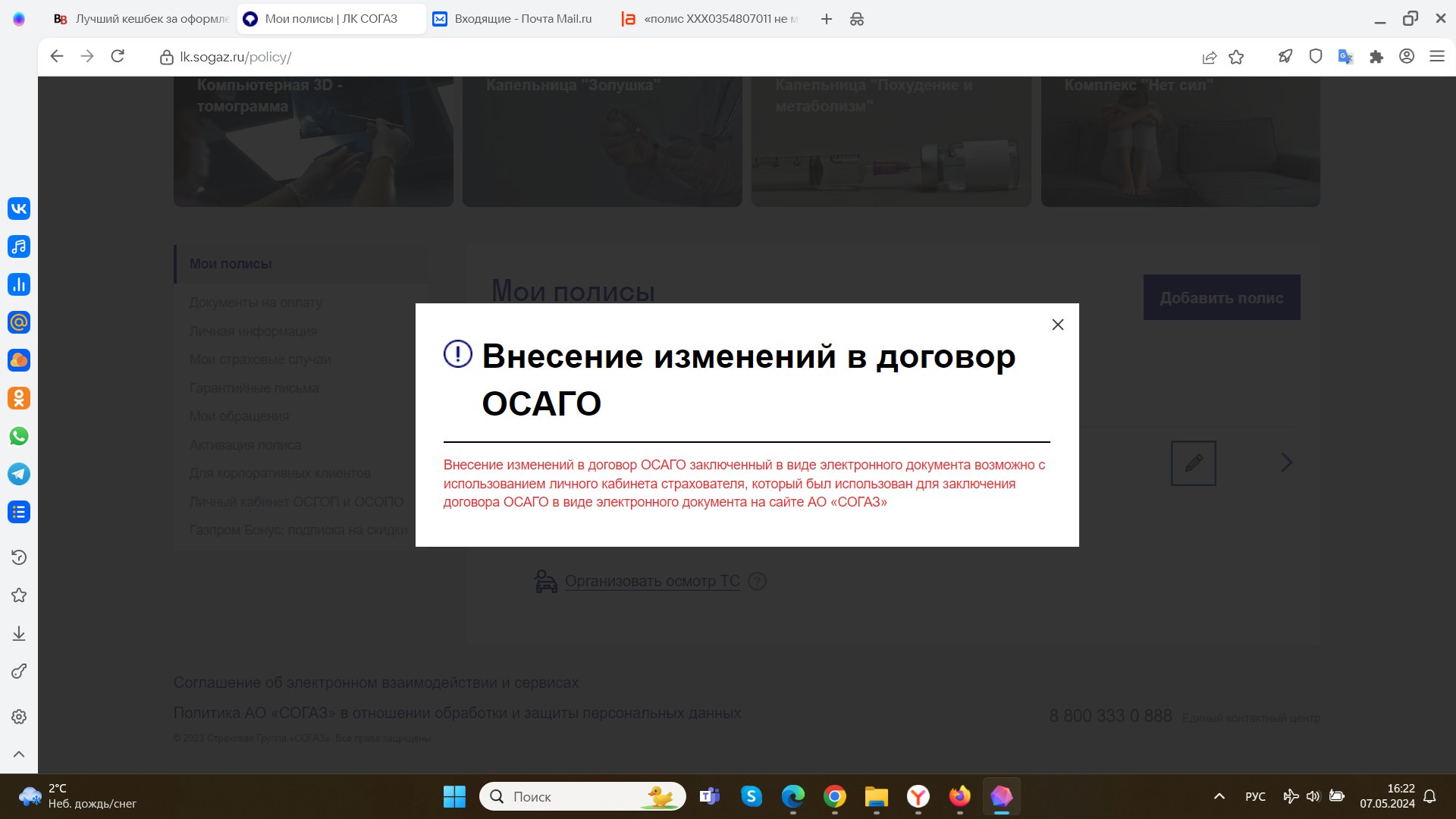The height and width of the screenshot is (819, 1456).
Task: Open the extensions puzzle icon
Action: pos(1376,56)
